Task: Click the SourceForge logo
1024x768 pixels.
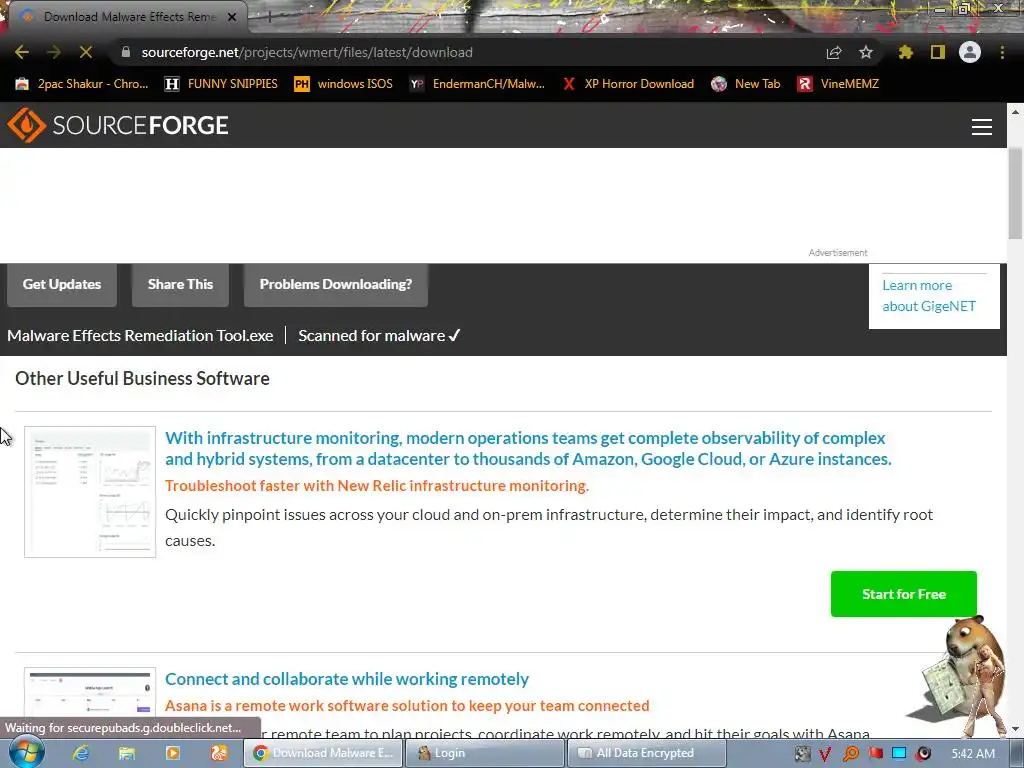Action: point(118,125)
